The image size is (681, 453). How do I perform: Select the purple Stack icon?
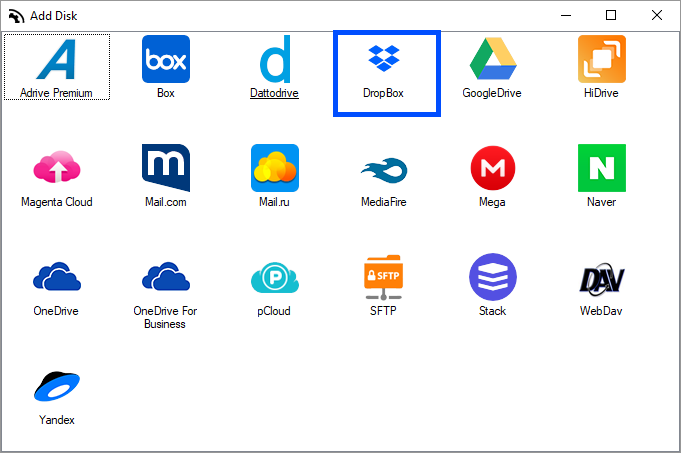[493, 277]
